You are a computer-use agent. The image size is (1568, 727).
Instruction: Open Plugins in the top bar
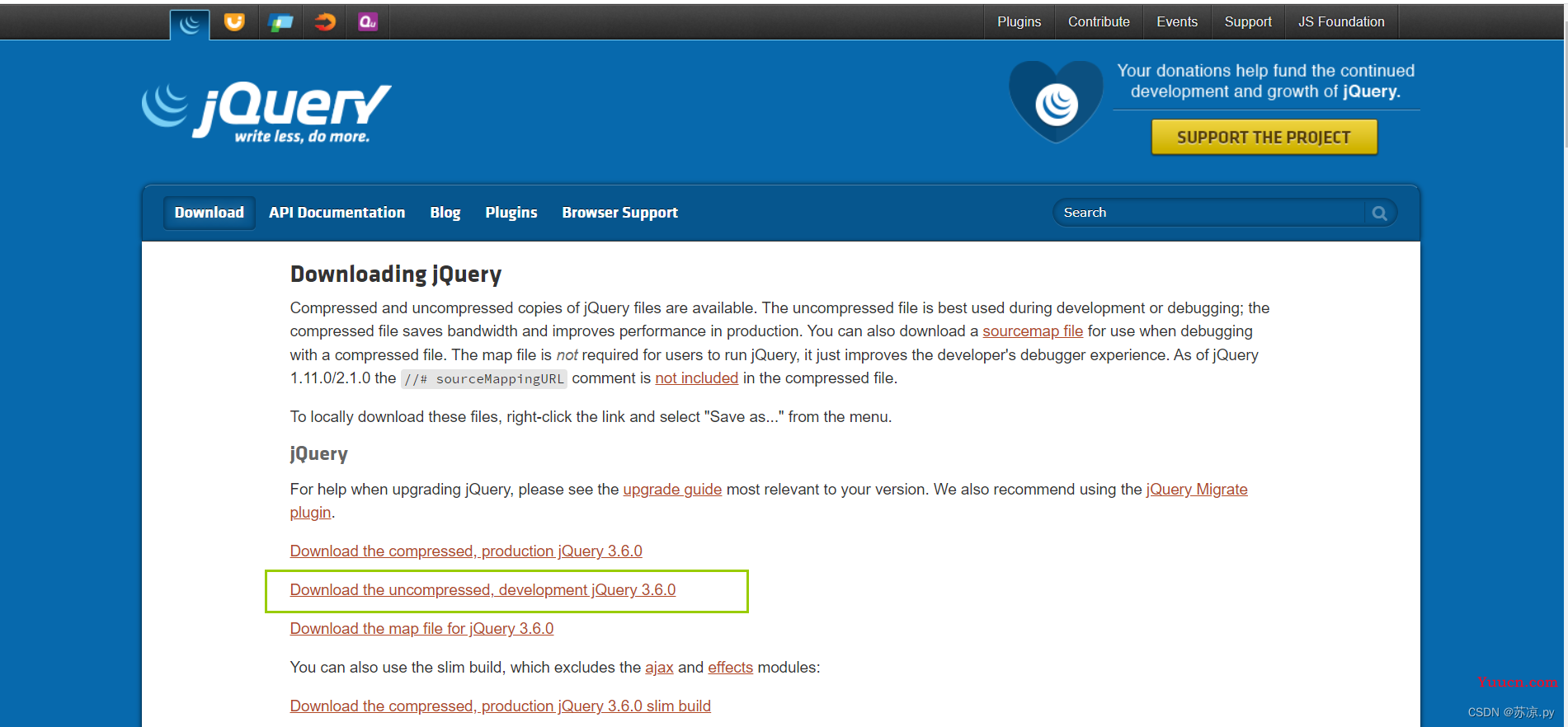(x=1019, y=22)
